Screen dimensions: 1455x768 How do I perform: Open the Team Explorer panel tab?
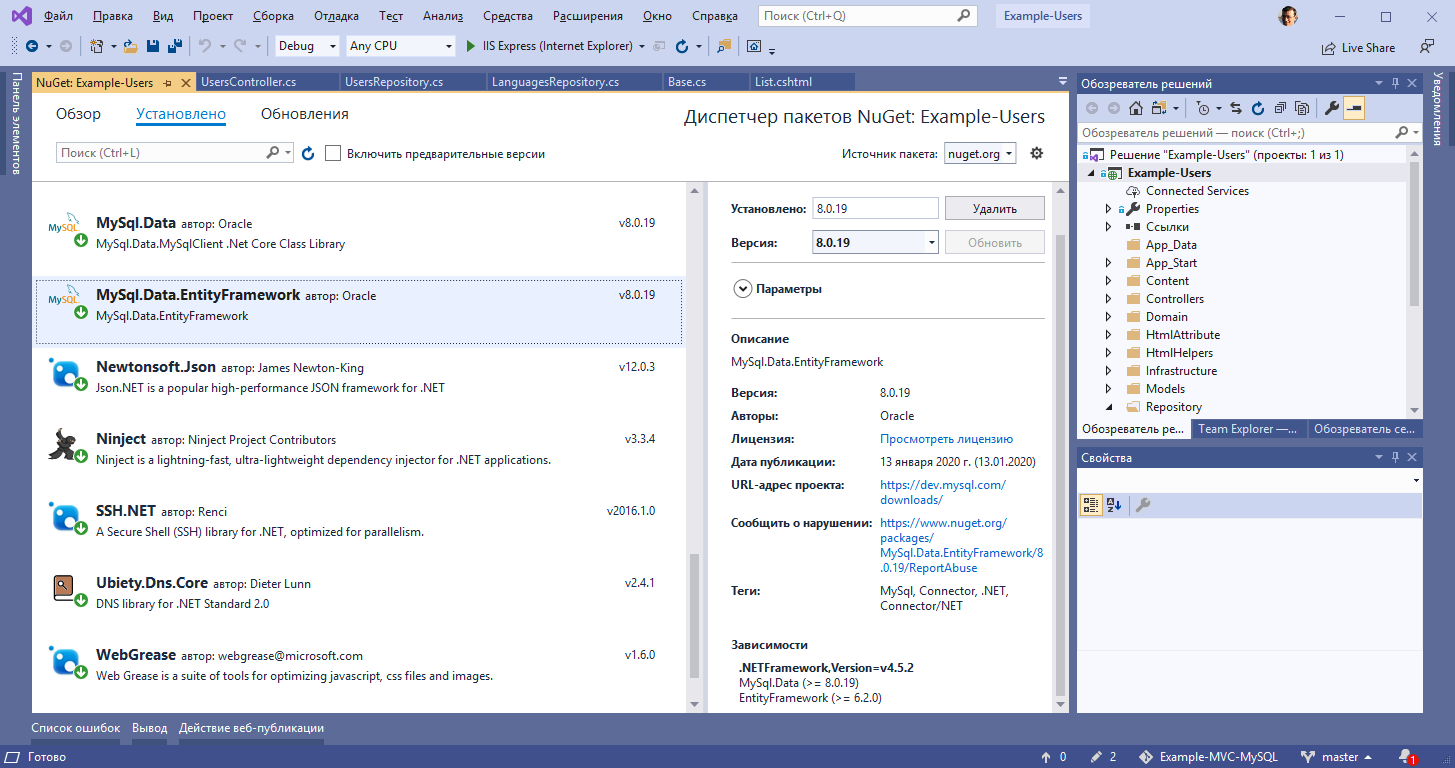coord(1249,429)
